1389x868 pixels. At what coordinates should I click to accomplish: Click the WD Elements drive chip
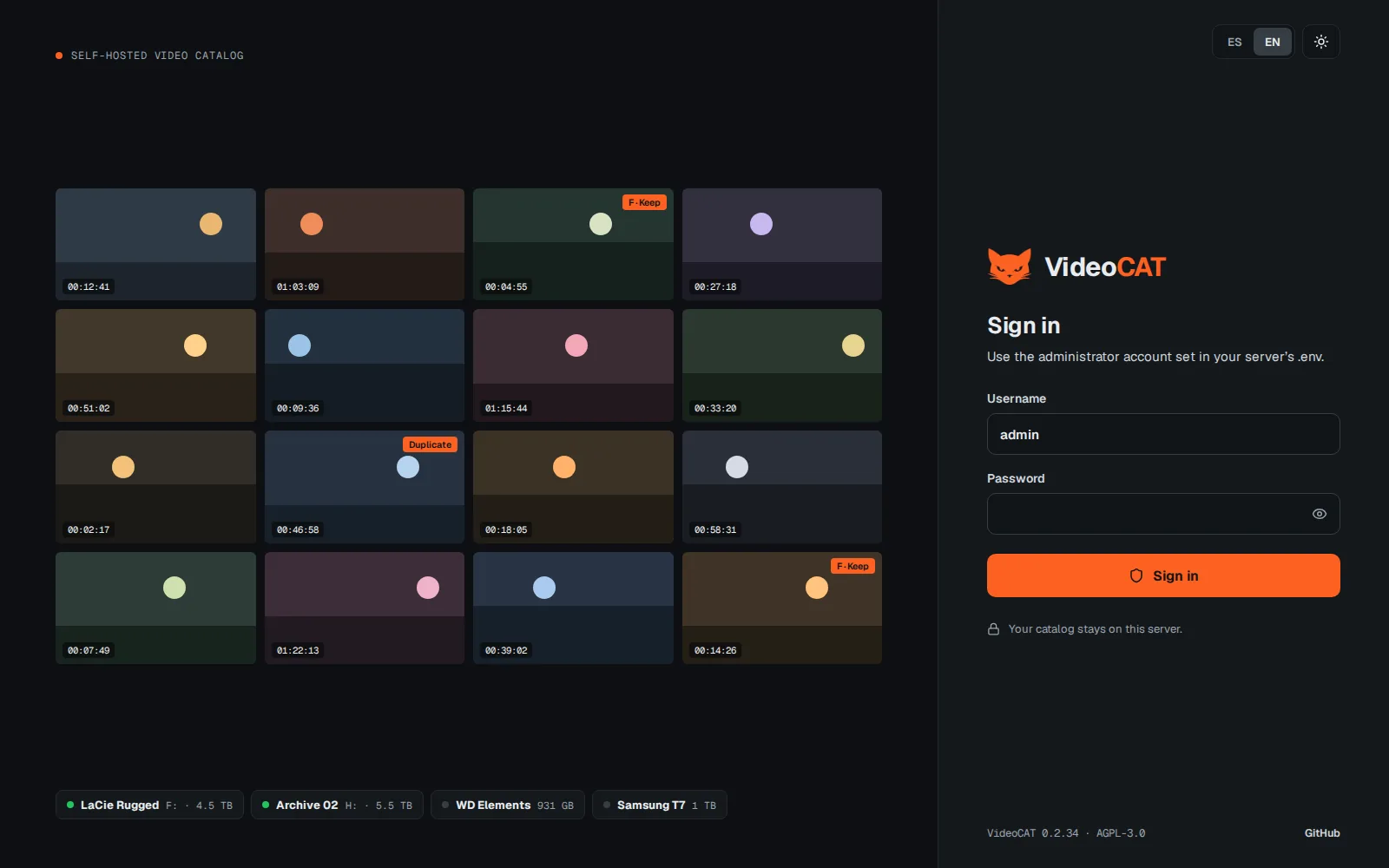tap(508, 805)
